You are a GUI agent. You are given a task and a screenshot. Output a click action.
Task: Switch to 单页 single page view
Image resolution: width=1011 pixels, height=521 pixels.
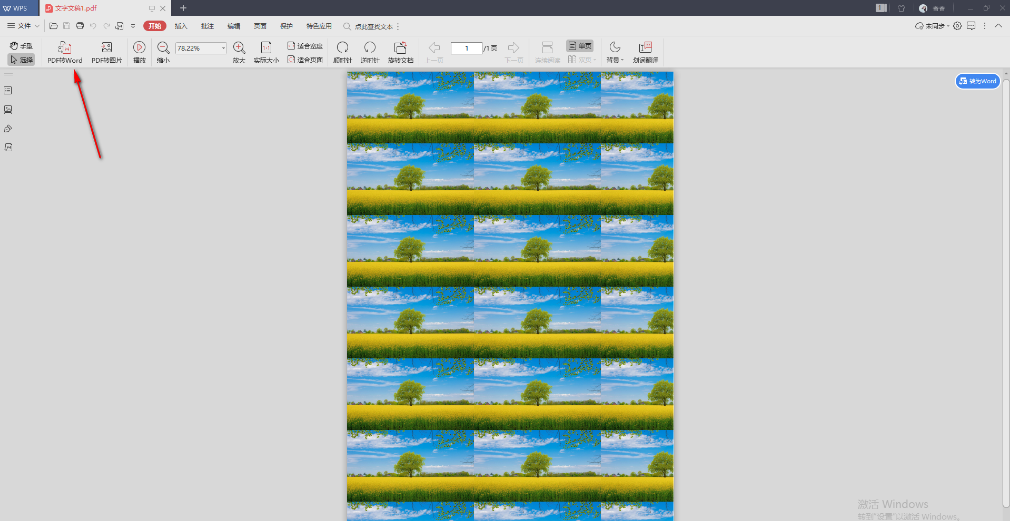[x=580, y=46]
